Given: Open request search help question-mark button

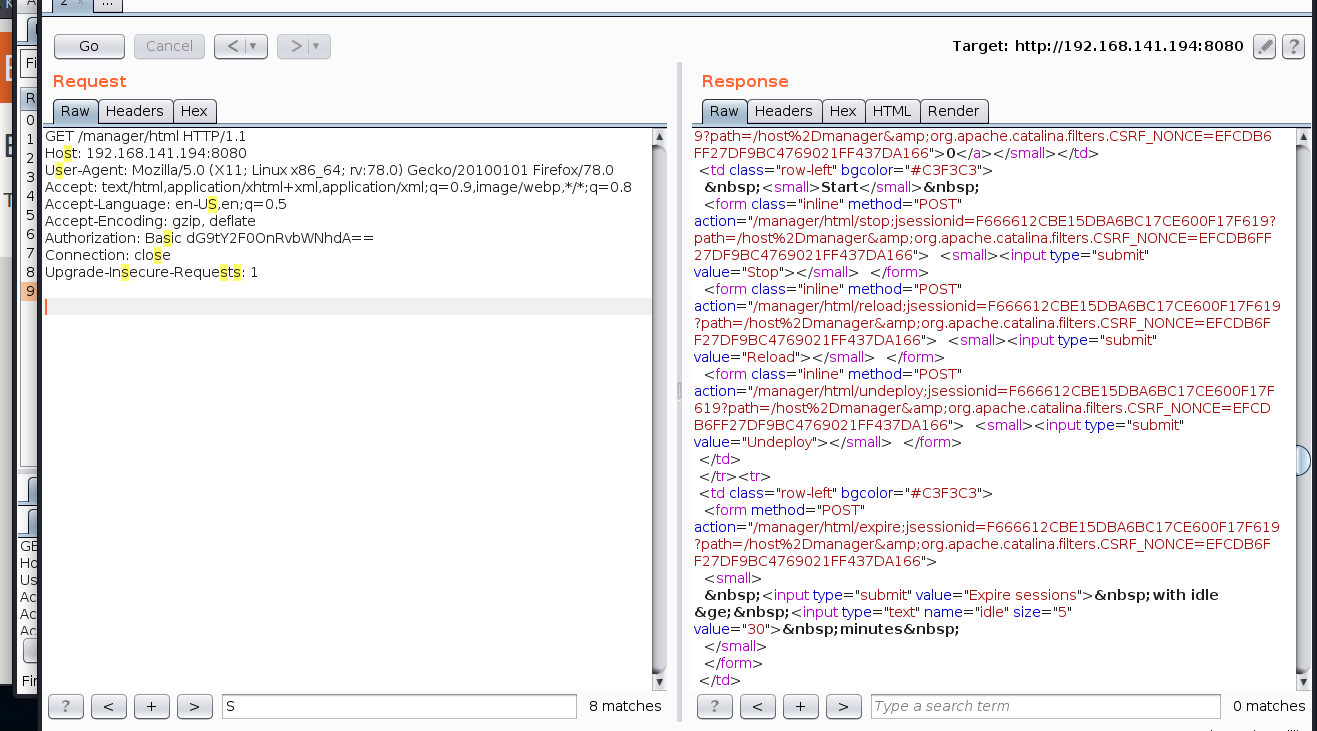Looking at the screenshot, I should coord(65,706).
